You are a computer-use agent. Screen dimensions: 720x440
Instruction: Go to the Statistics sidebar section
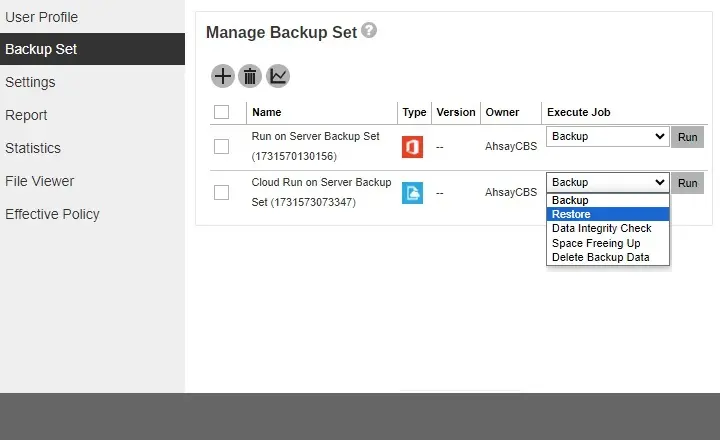click(33, 148)
